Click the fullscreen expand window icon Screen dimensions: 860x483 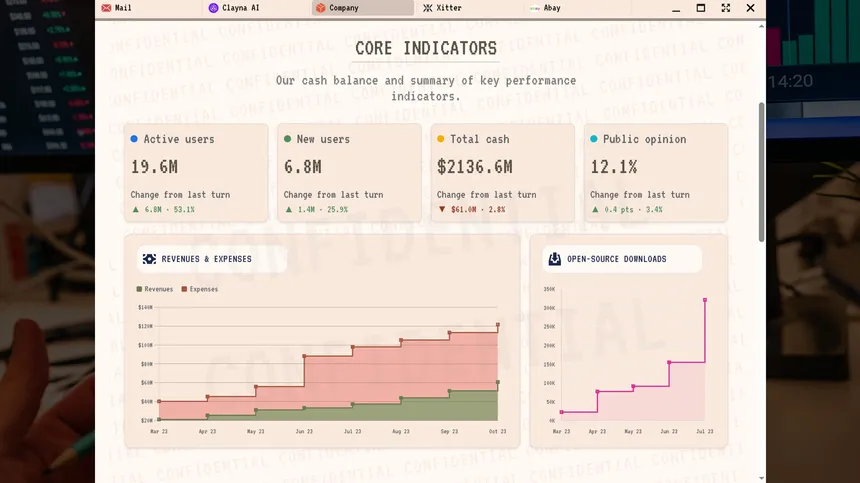coord(726,8)
